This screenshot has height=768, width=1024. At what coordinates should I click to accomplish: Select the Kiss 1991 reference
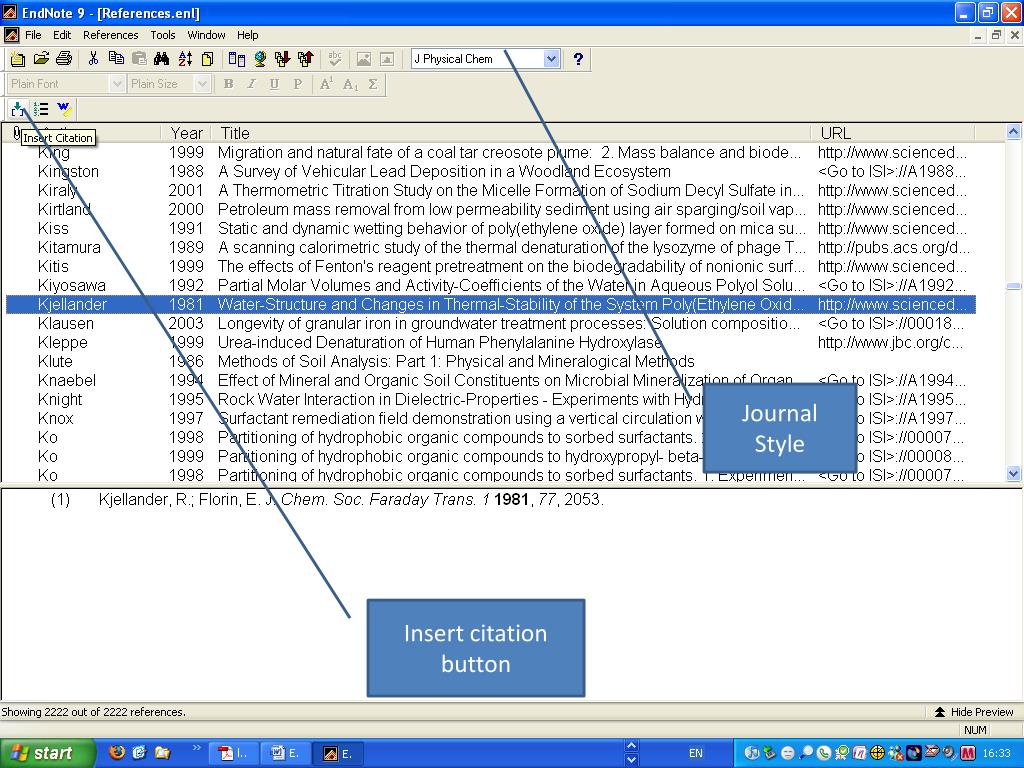coord(490,229)
